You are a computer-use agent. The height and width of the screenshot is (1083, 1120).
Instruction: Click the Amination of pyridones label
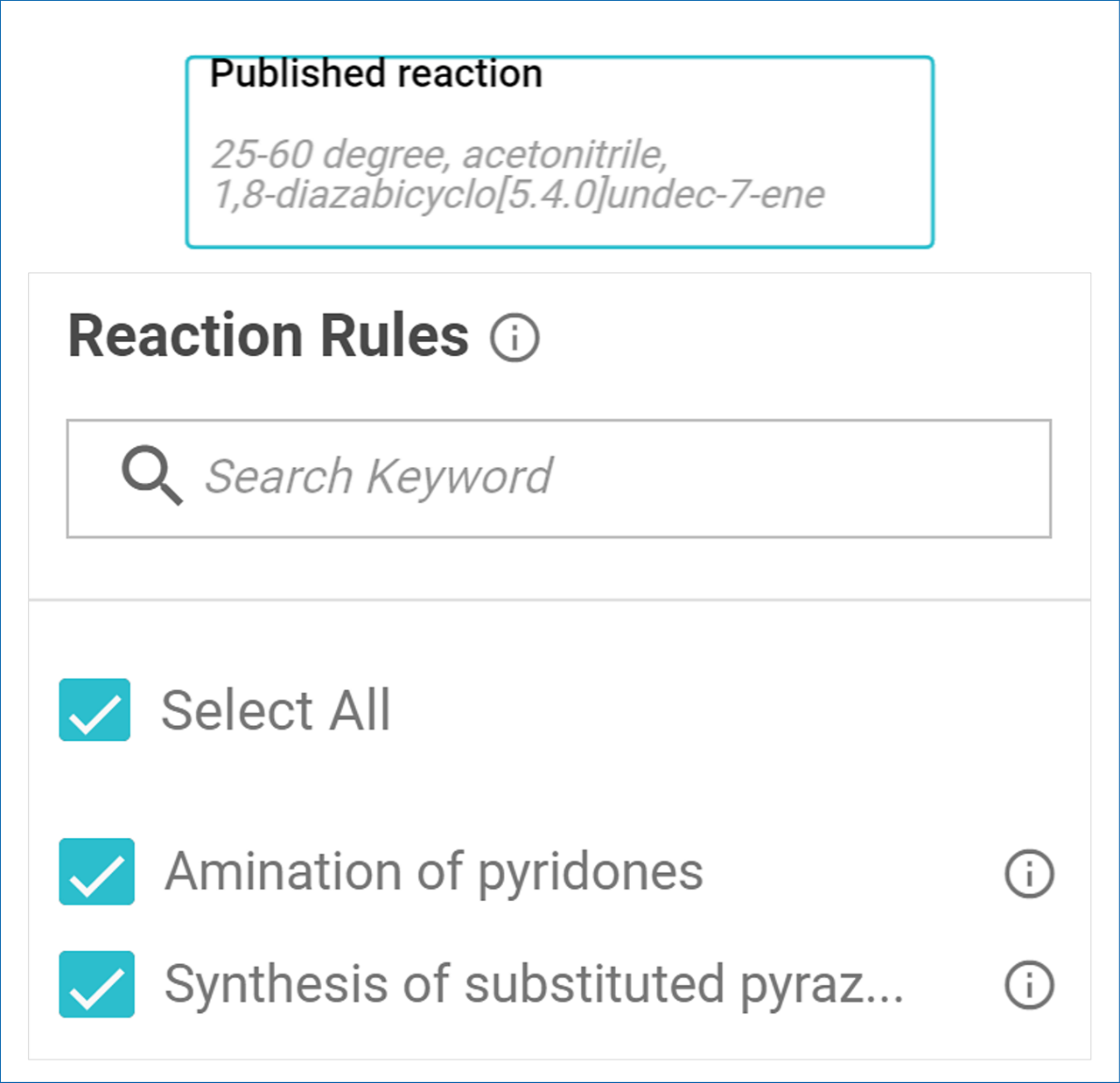point(434,872)
